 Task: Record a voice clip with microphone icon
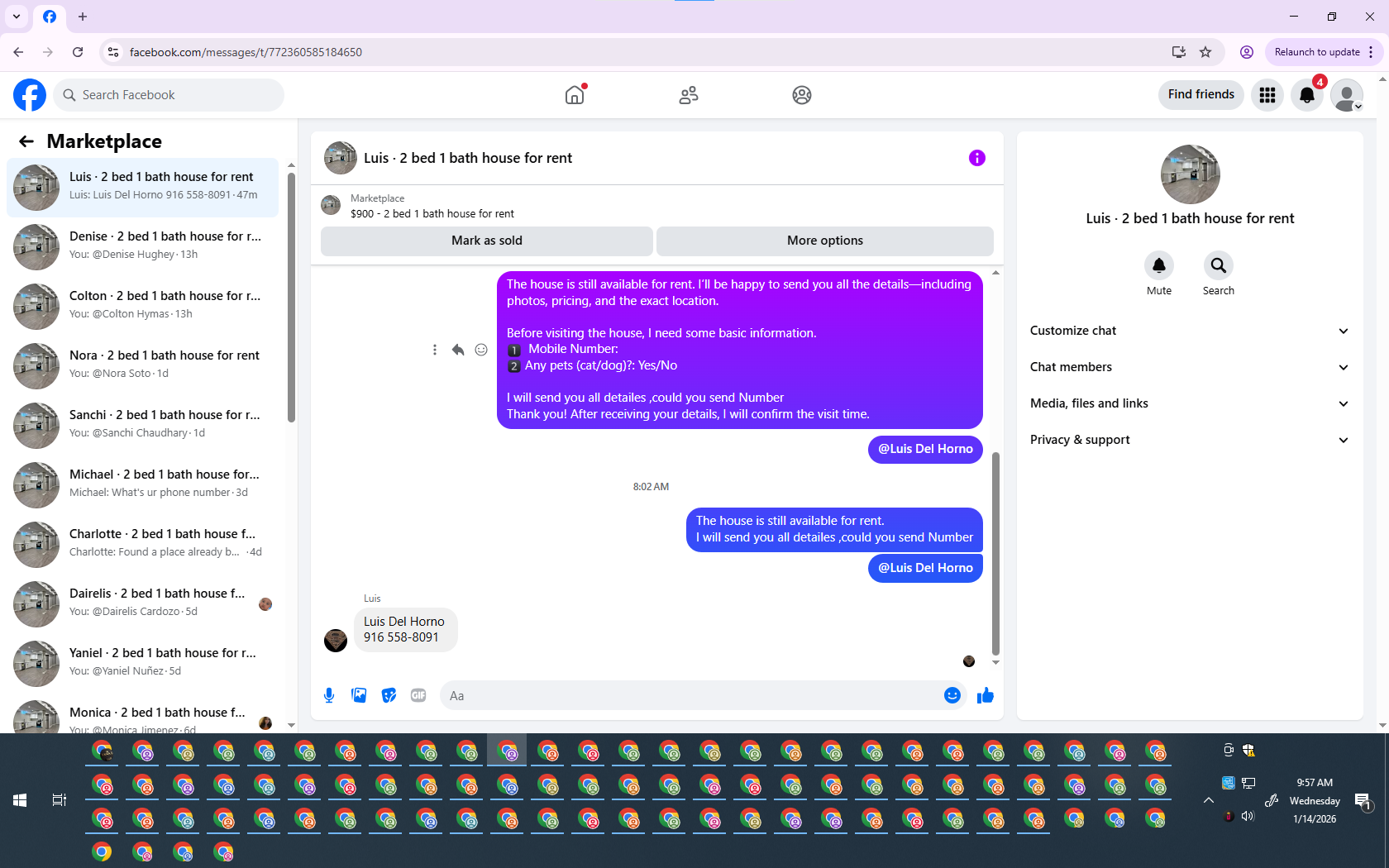329,695
